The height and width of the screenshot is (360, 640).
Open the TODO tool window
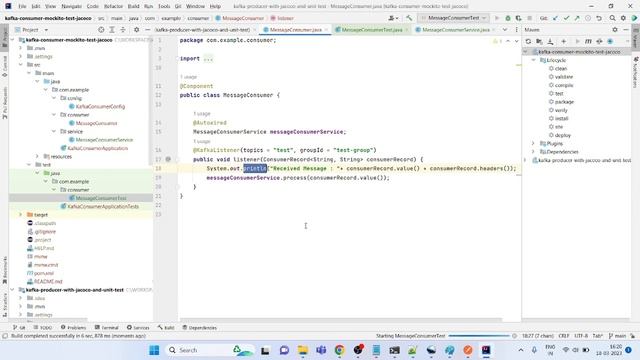tap(43, 328)
